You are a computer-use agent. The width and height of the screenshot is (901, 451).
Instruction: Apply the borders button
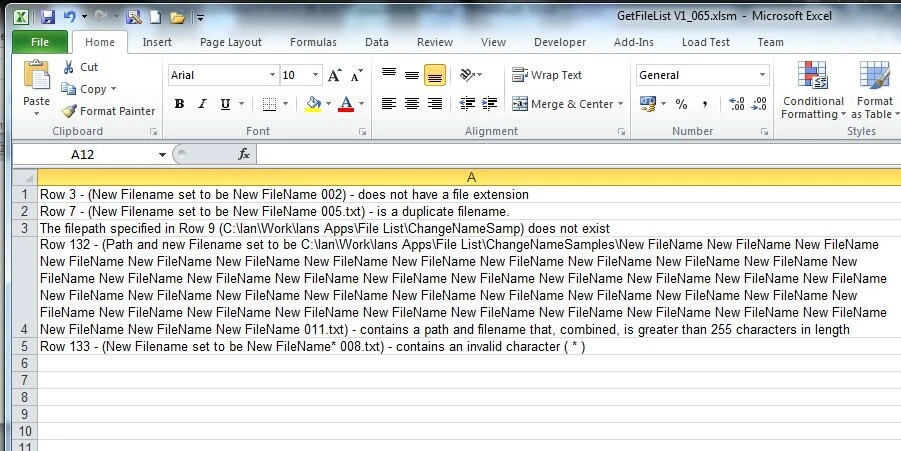(269, 104)
